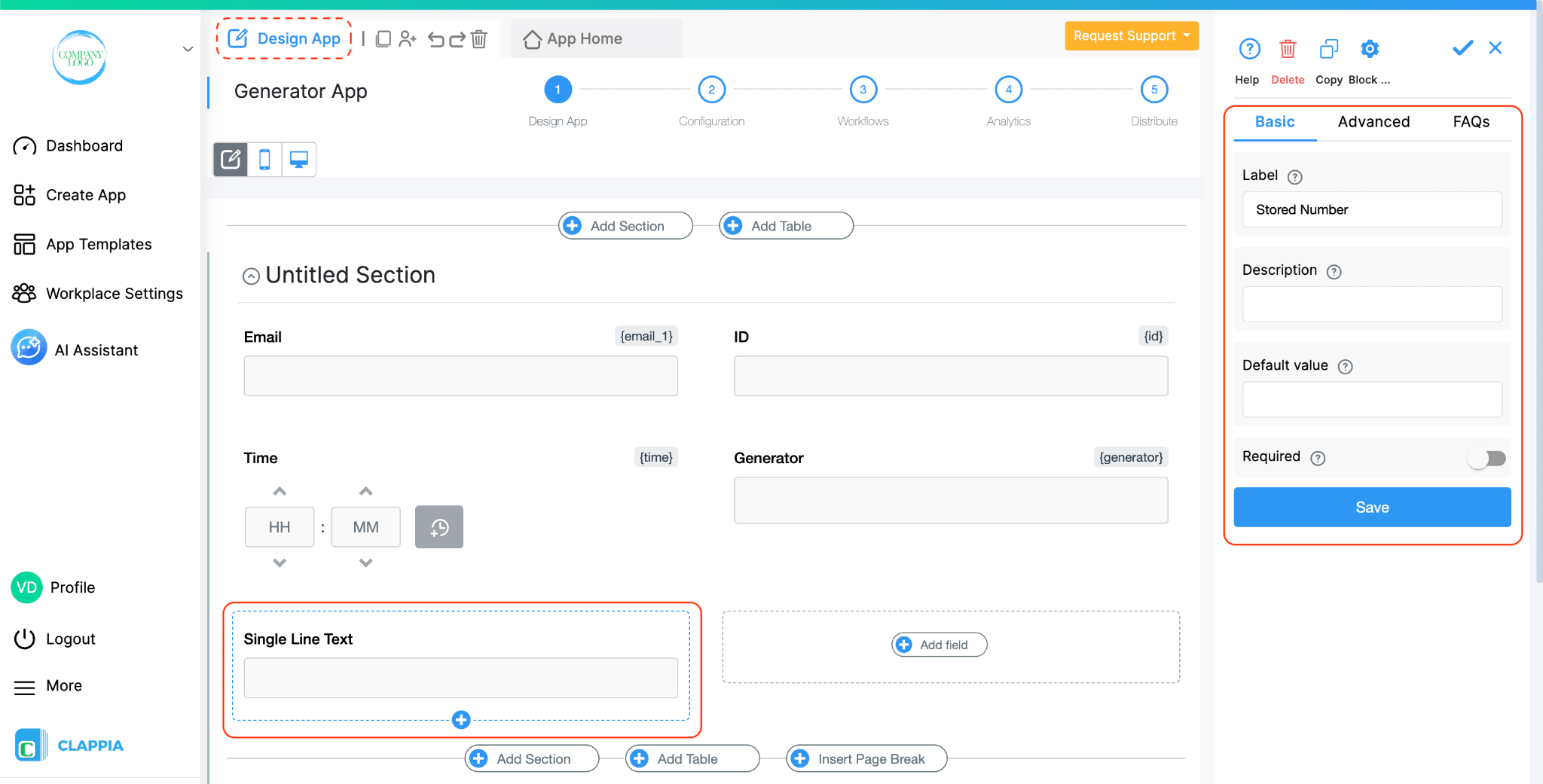Open Block settings gear icon
Image resolution: width=1543 pixels, height=784 pixels.
[x=1370, y=49]
